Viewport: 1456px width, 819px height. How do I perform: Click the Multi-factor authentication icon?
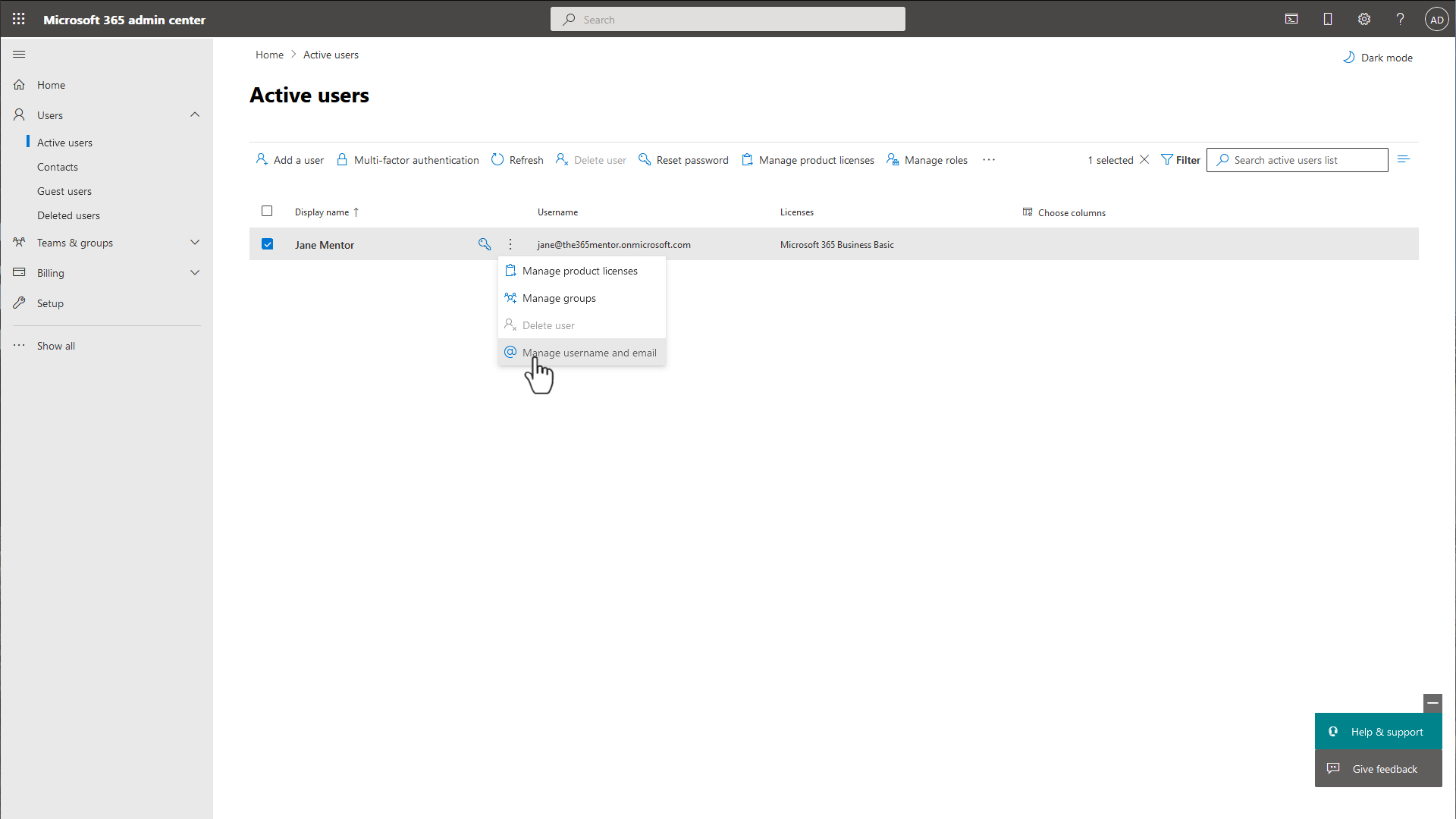(344, 160)
